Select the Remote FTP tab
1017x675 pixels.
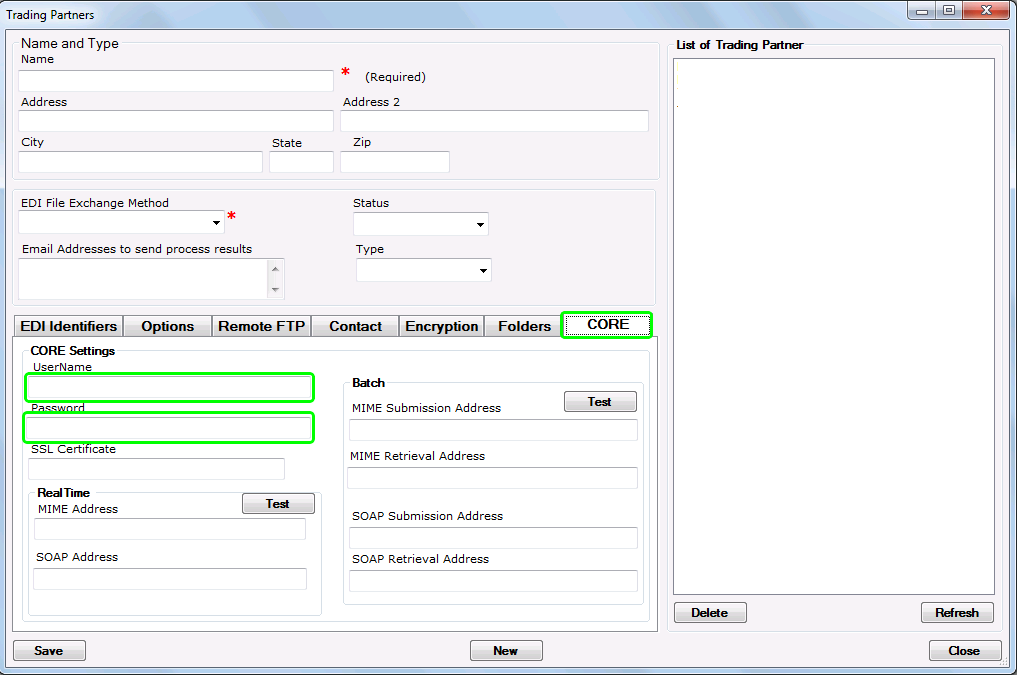(x=261, y=326)
